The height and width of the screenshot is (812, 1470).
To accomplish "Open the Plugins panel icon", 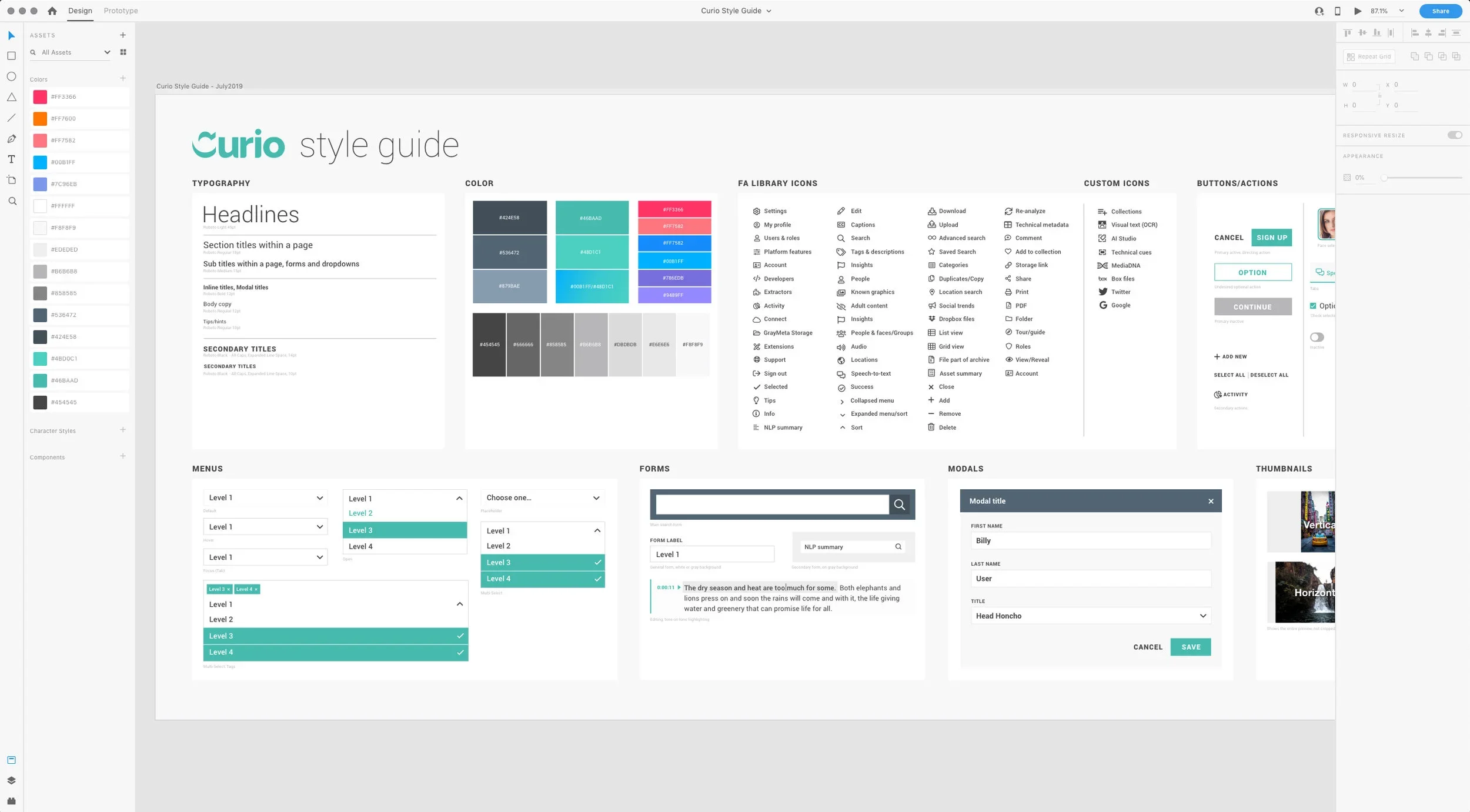I will [x=11, y=801].
